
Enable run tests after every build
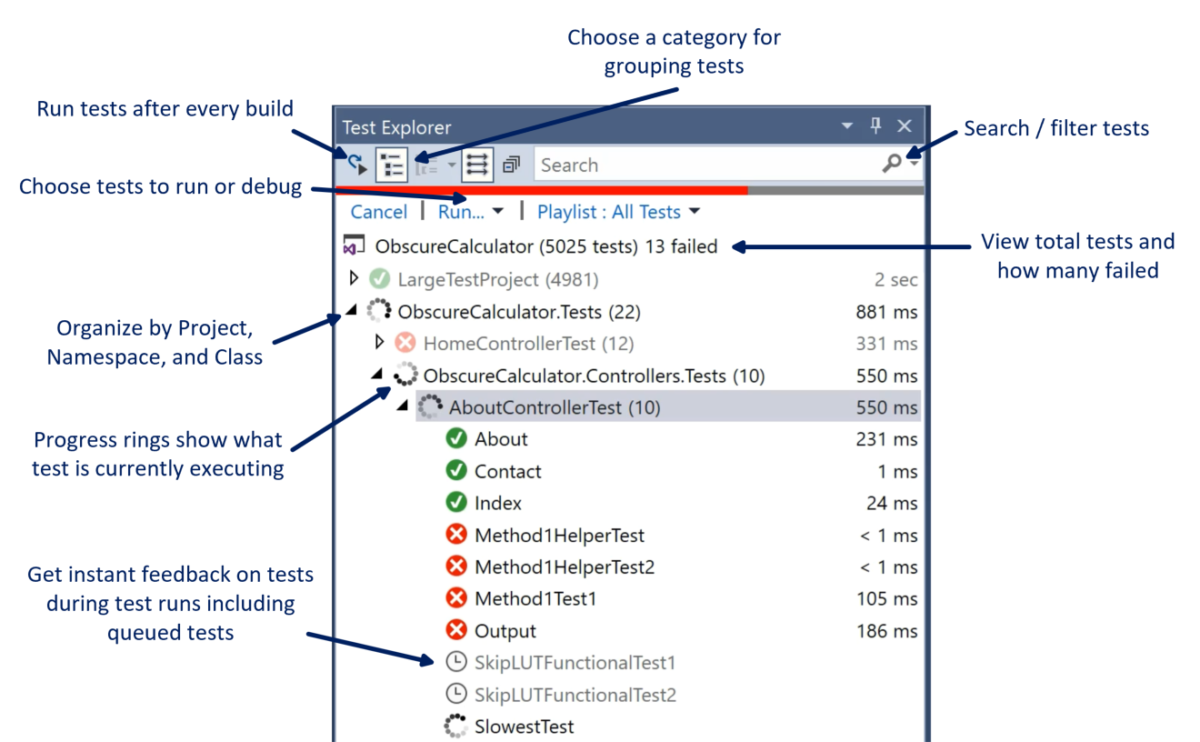(x=357, y=164)
